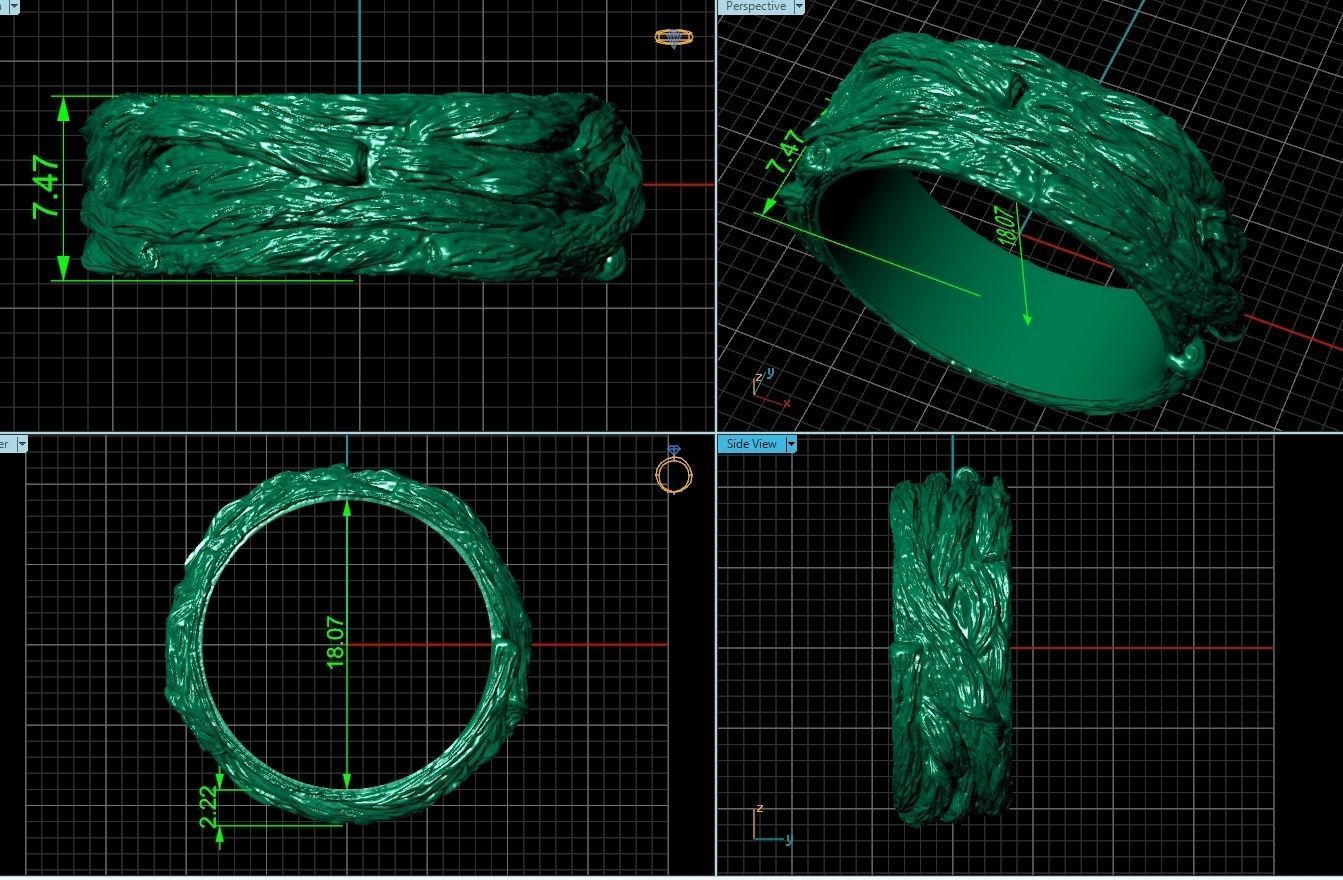Screen dimensions: 1343x880
Task: Select the Perspective viewport title tab
Action: 755,6
